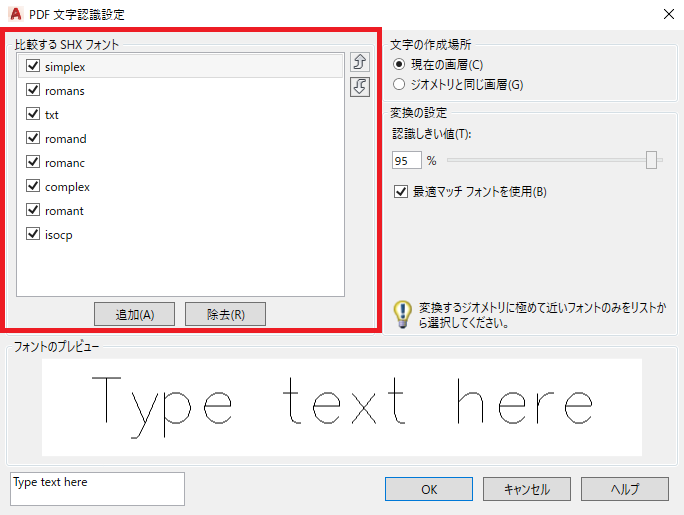Click the 除去(R) button

click(226, 314)
